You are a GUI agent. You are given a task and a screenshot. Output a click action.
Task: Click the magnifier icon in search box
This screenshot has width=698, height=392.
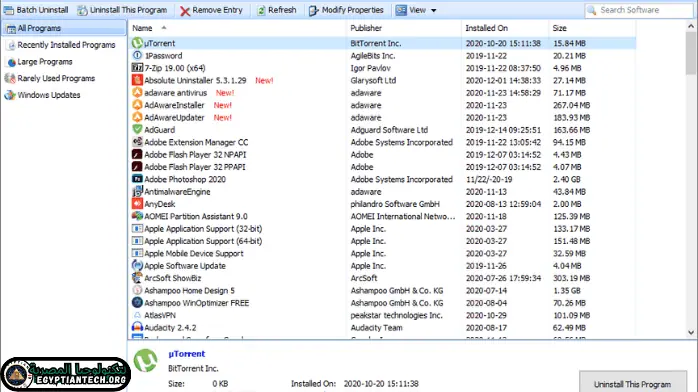pos(592,10)
